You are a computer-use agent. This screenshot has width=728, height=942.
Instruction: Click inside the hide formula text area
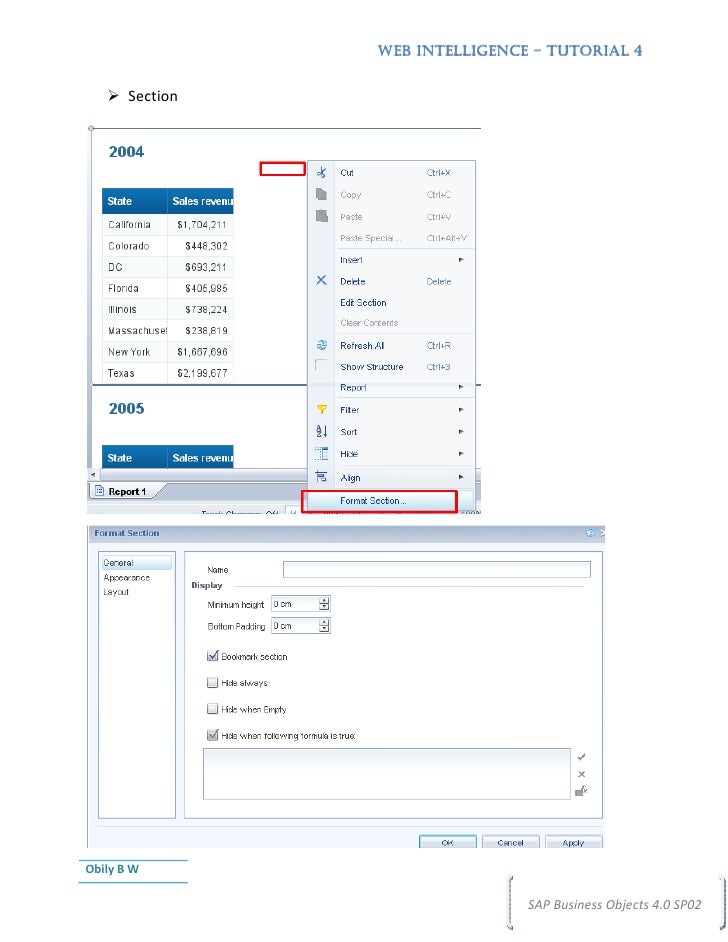[387, 774]
